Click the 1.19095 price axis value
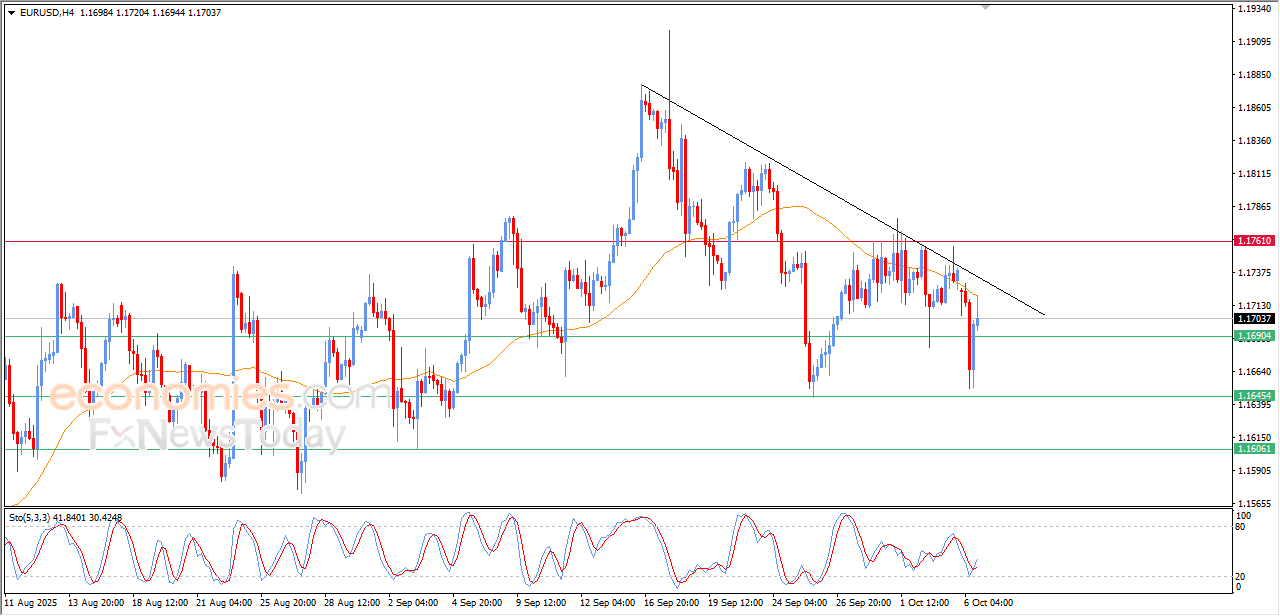 pyautogui.click(x=1254, y=42)
